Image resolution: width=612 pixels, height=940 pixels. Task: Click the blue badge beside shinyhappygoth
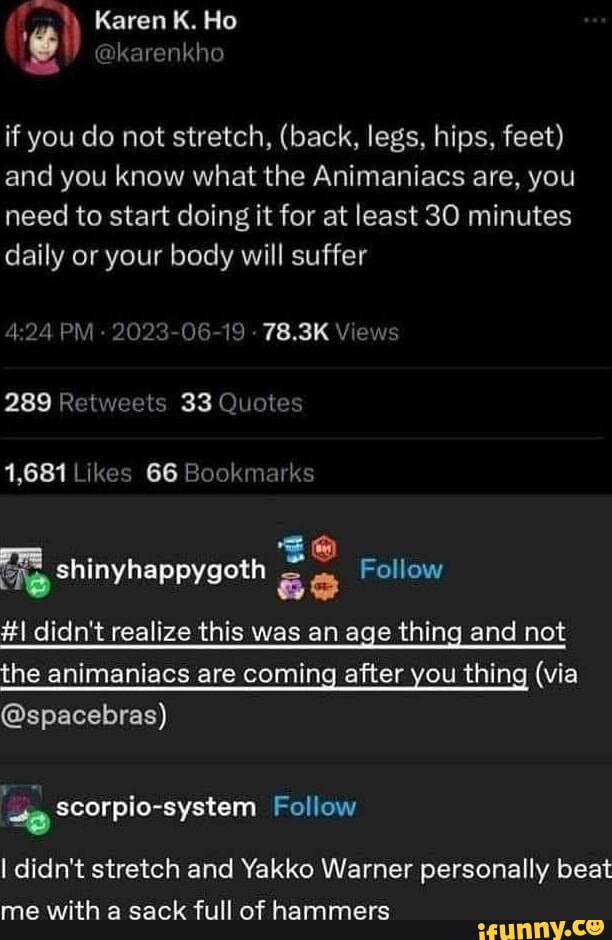[x=293, y=547]
